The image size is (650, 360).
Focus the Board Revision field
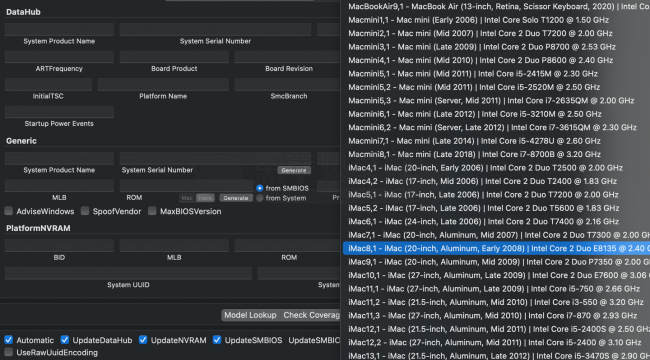(287, 57)
